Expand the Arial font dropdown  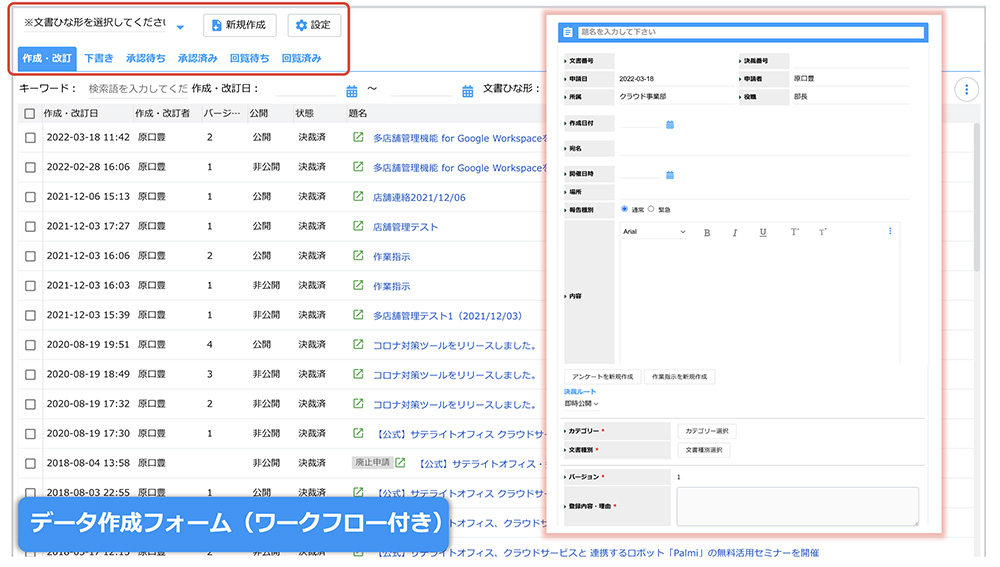[x=654, y=232]
